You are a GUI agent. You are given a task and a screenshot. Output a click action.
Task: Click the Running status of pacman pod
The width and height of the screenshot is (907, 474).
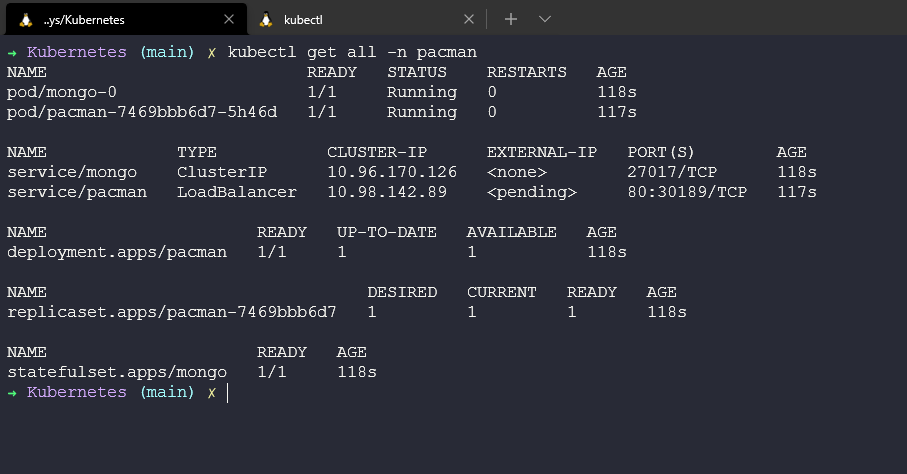tap(422, 112)
